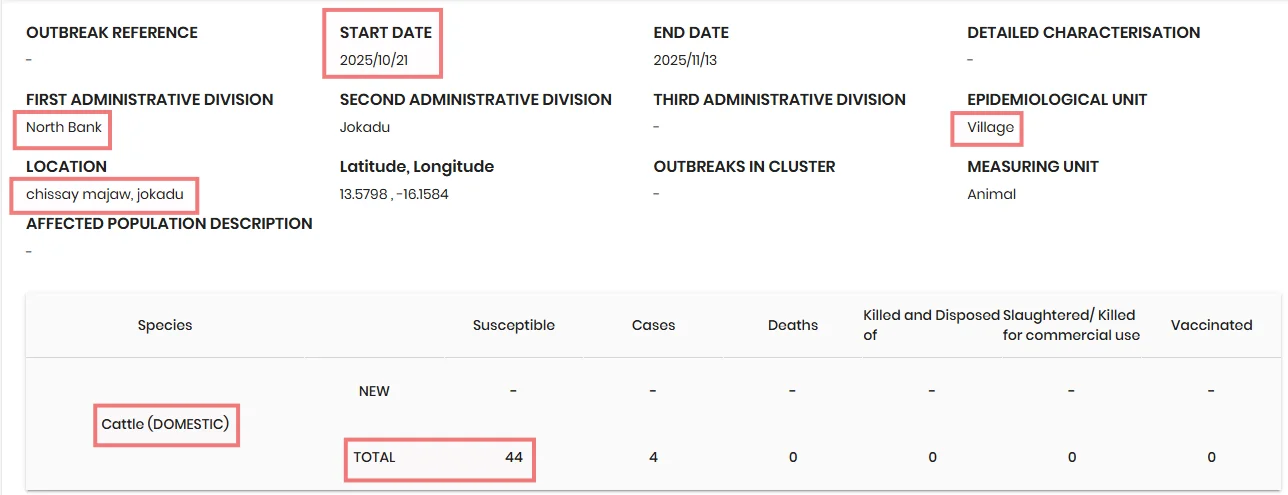Click the Susceptible column header
The width and height of the screenshot is (1288, 495).
514,325
